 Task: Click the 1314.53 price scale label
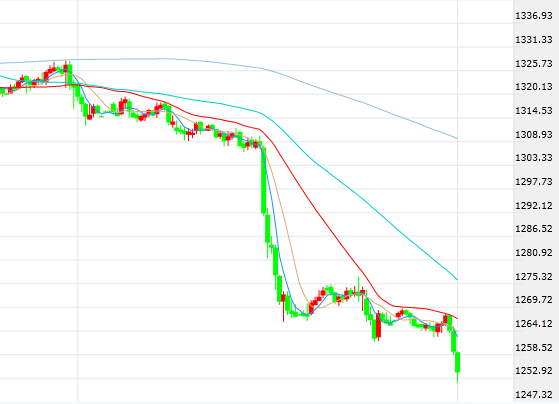534,111
